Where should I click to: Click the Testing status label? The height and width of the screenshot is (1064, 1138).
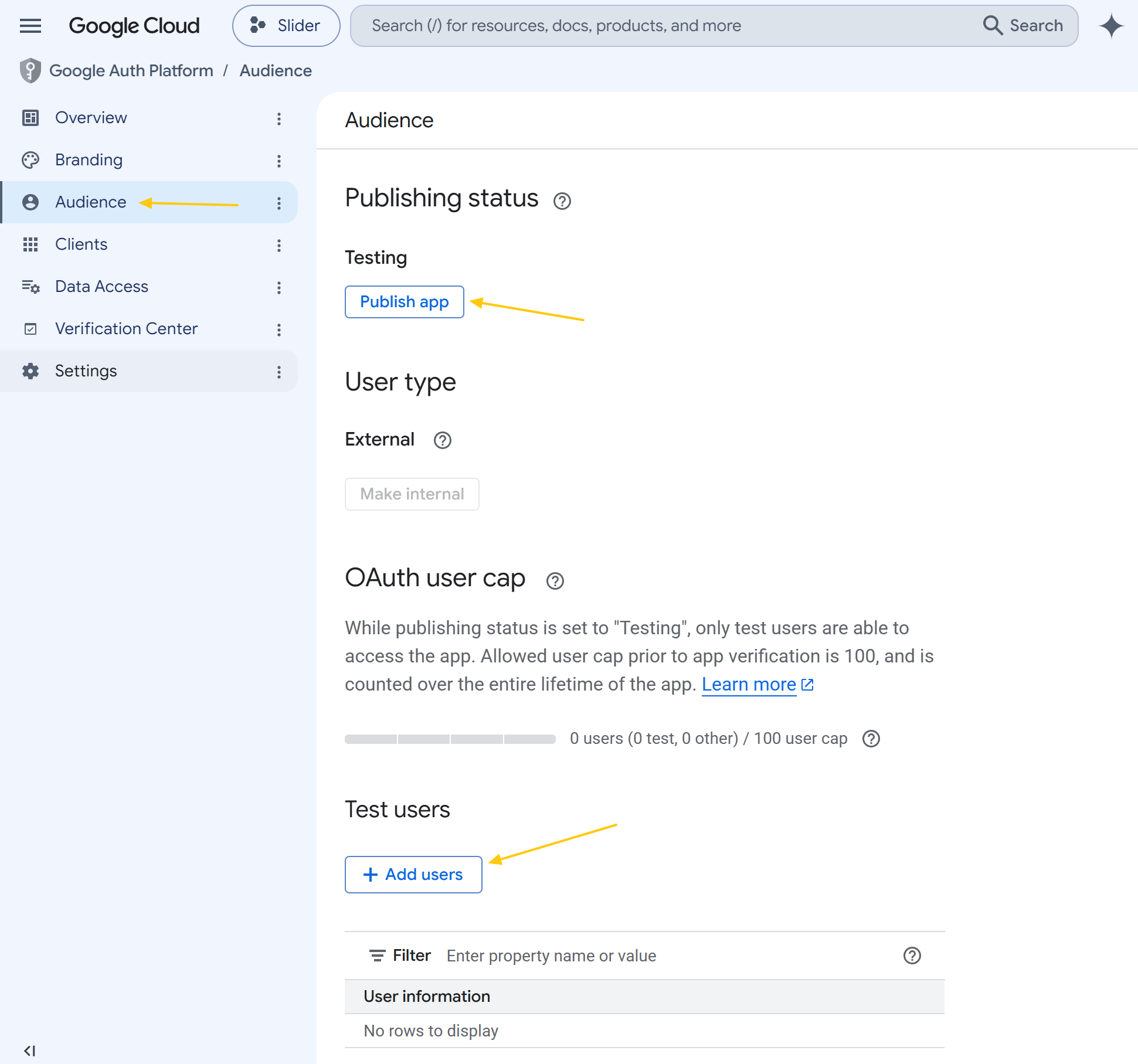pyautogui.click(x=376, y=258)
